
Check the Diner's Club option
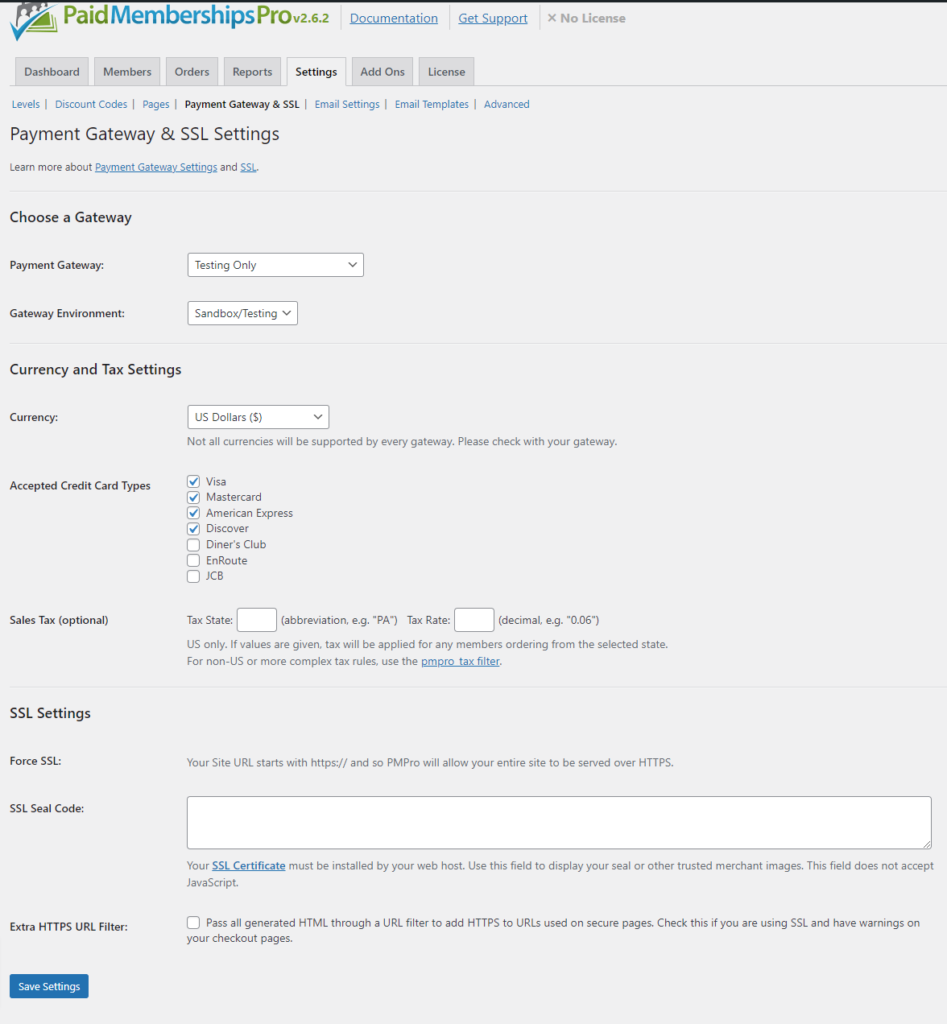pos(193,544)
